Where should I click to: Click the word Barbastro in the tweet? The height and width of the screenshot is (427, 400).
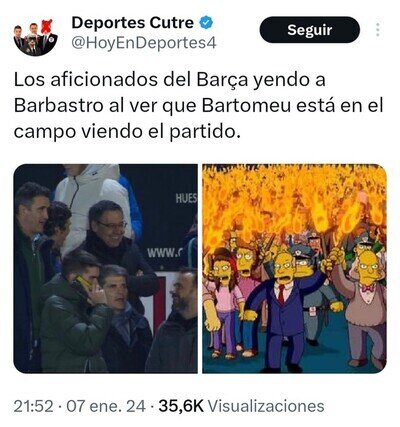58,106
